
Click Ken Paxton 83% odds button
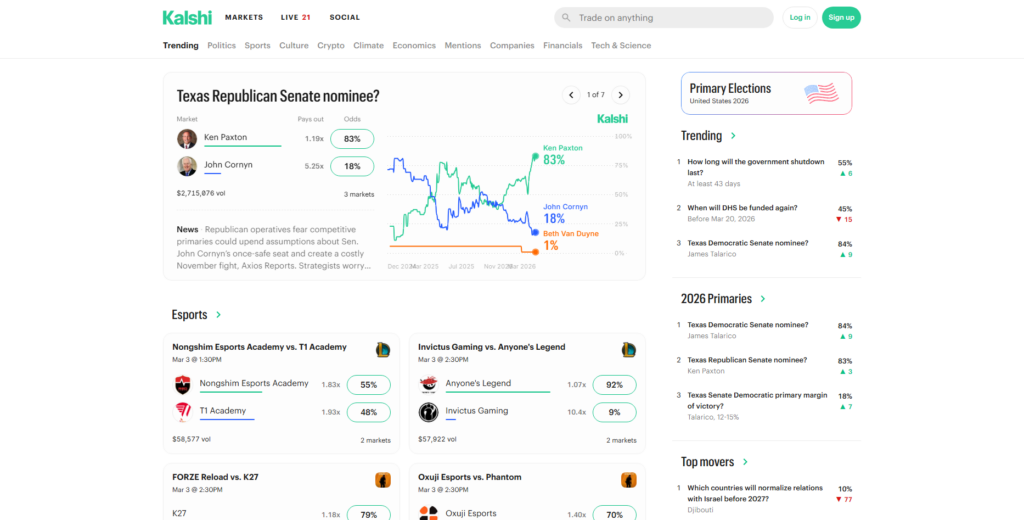[x=352, y=139]
